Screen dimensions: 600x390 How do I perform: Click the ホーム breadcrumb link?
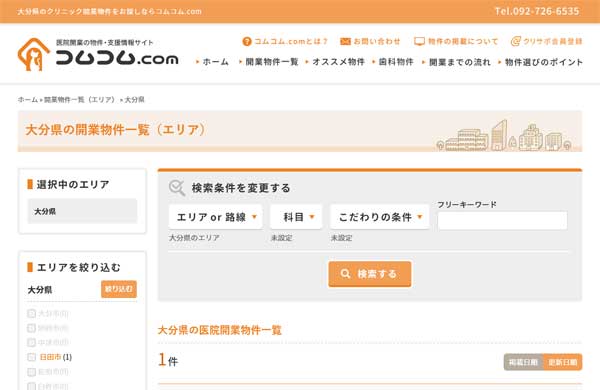(28, 100)
